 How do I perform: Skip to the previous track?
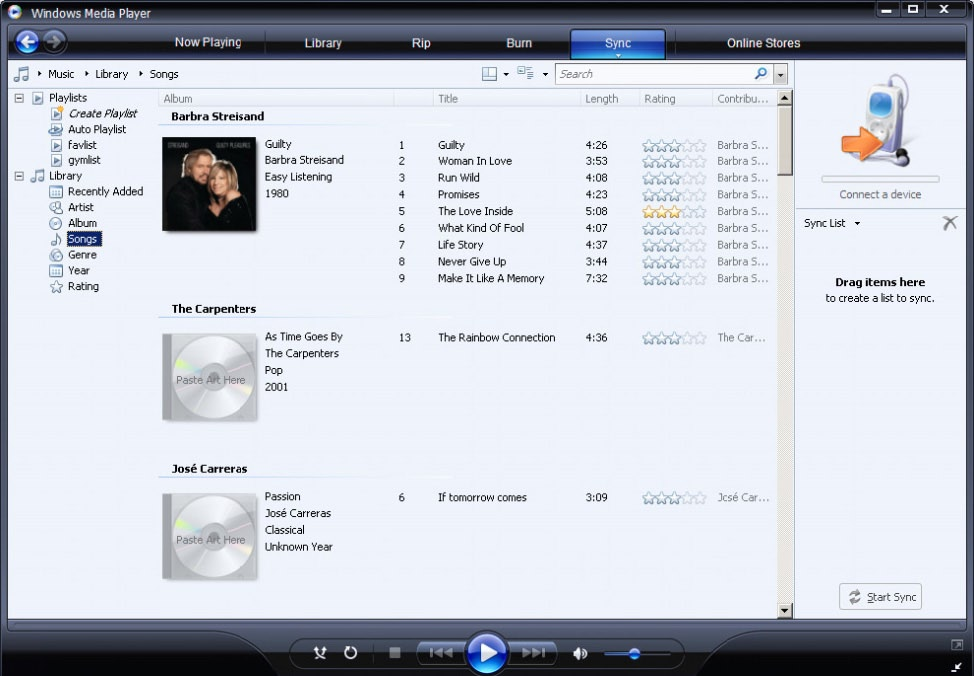(x=441, y=652)
